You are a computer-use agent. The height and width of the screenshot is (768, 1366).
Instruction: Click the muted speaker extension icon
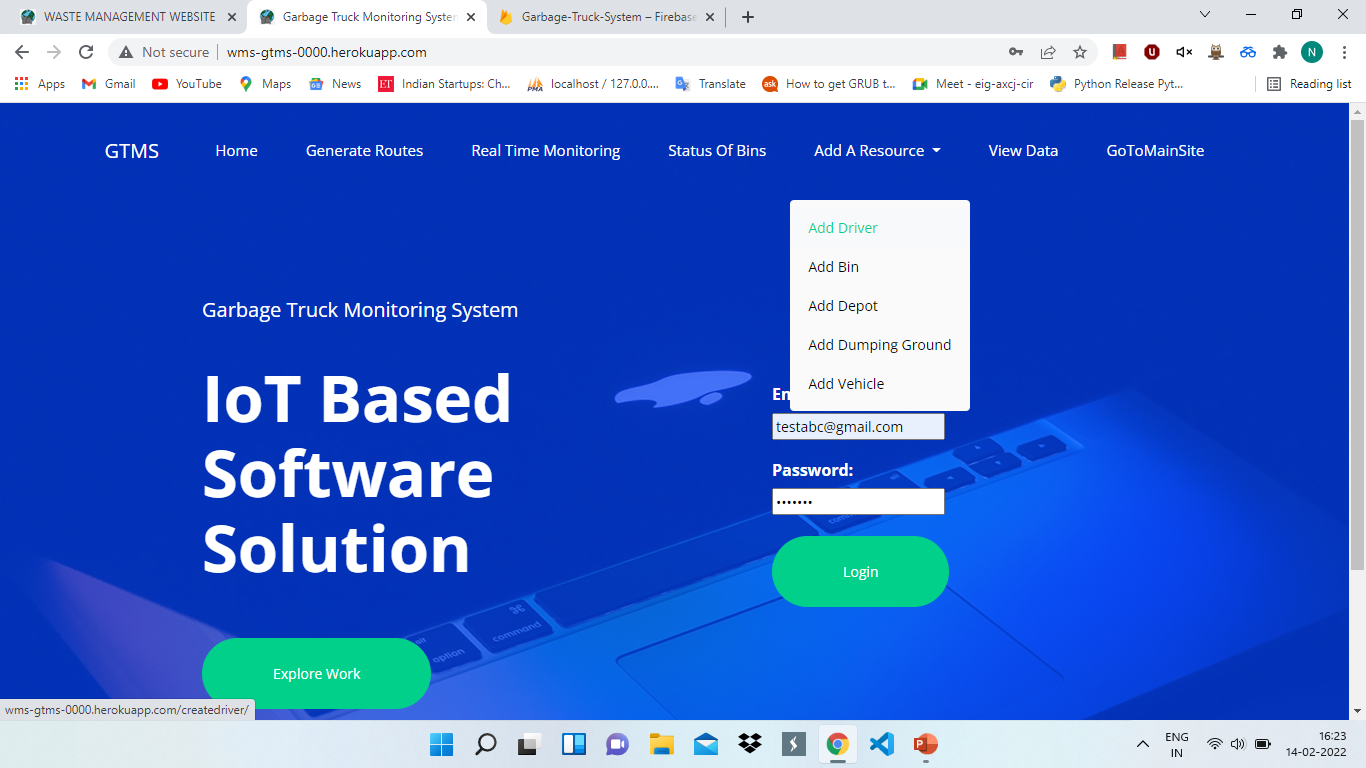pos(1184,52)
